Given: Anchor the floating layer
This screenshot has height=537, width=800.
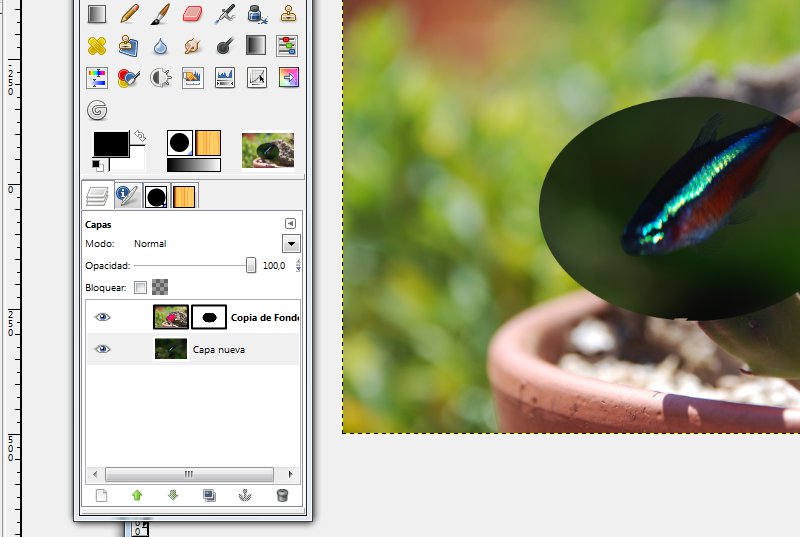Looking at the screenshot, I should pos(245,495).
